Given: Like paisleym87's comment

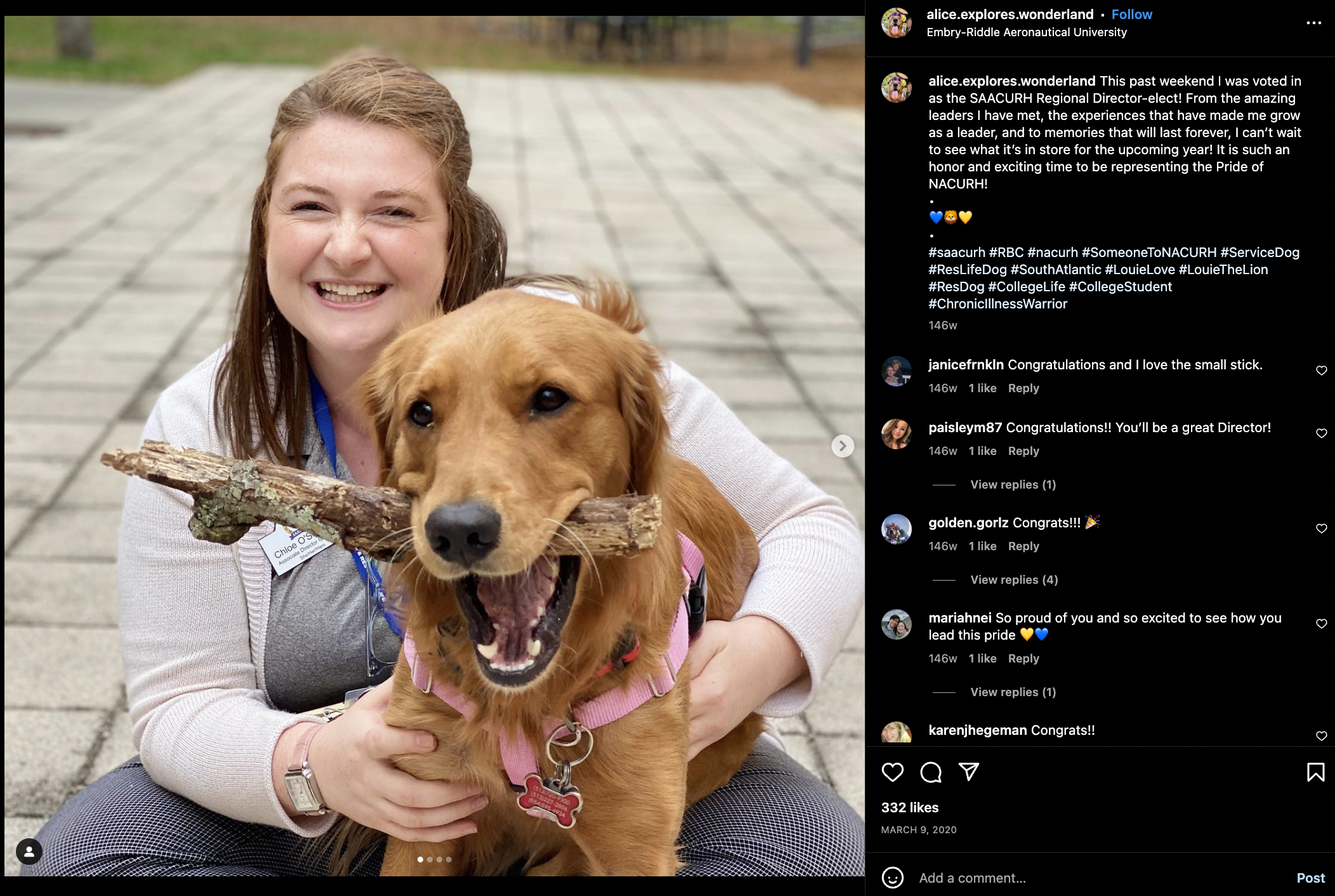Looking at the screenshot, I should click(1322, 433).
